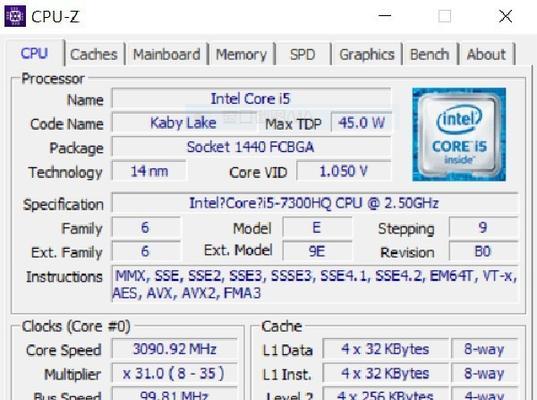Go to the SPD tab
Screen dimensions: 537x400
(x=302, y=54)
